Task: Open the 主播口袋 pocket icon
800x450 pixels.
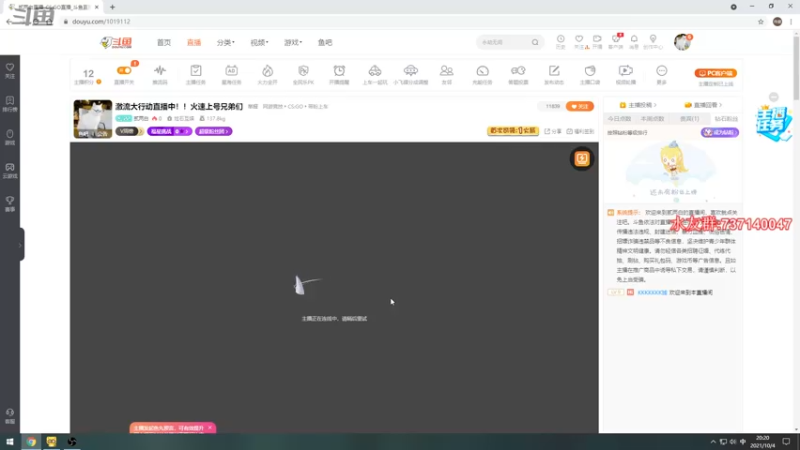Action: (590, 70)
